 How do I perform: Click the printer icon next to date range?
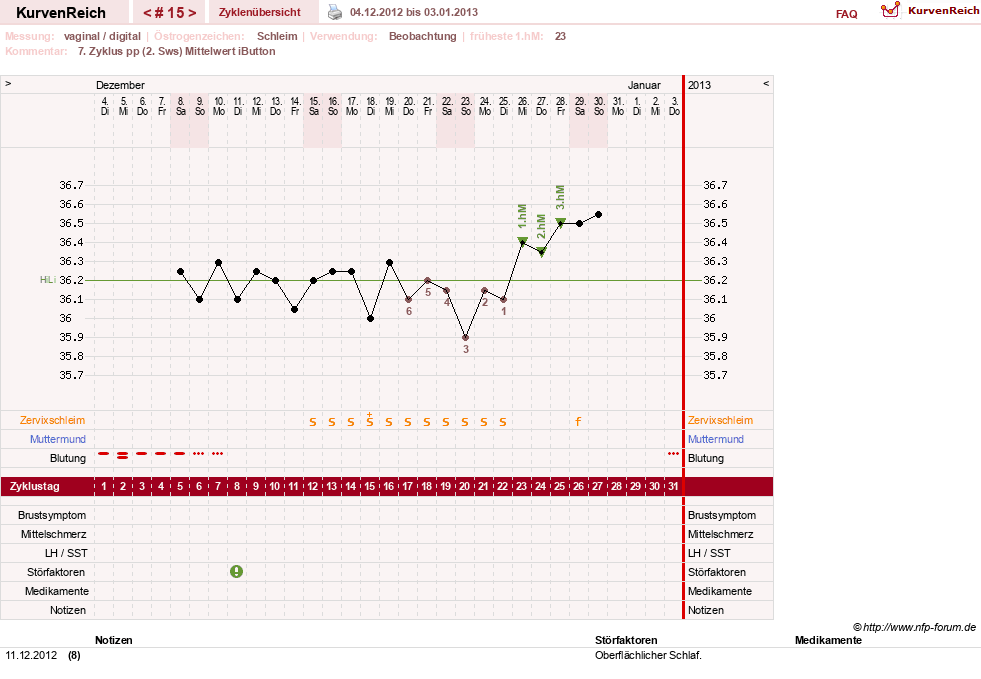pyautogui.click(x=335, y=12)
